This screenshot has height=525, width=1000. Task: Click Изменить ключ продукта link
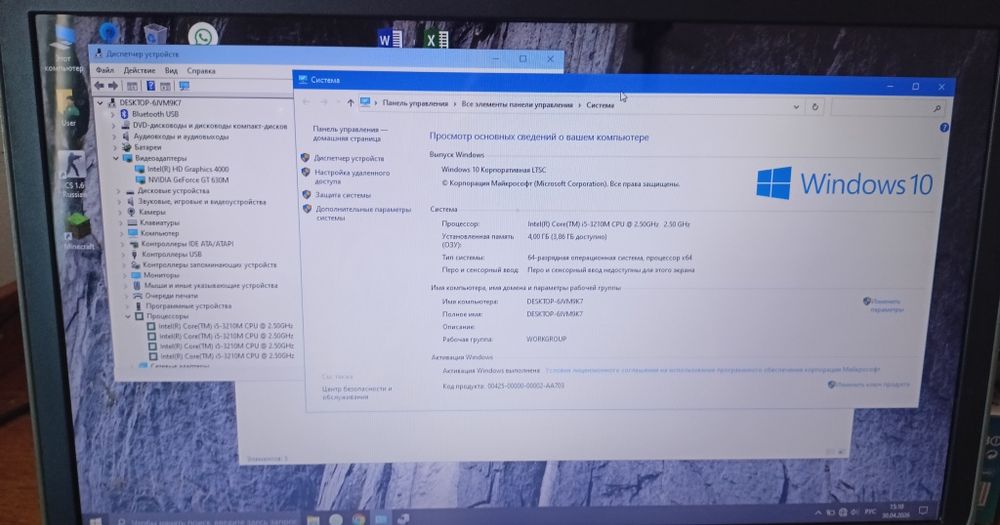pos(871,385)
